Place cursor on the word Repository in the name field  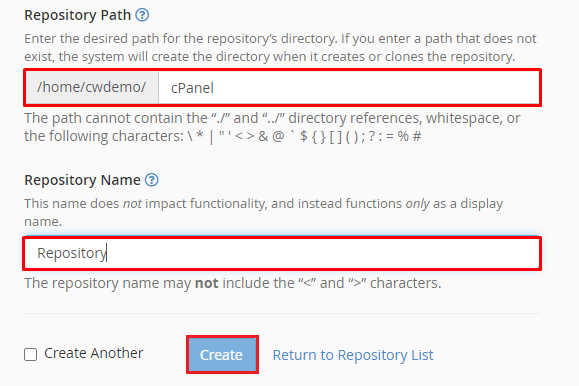pos(72,253)
